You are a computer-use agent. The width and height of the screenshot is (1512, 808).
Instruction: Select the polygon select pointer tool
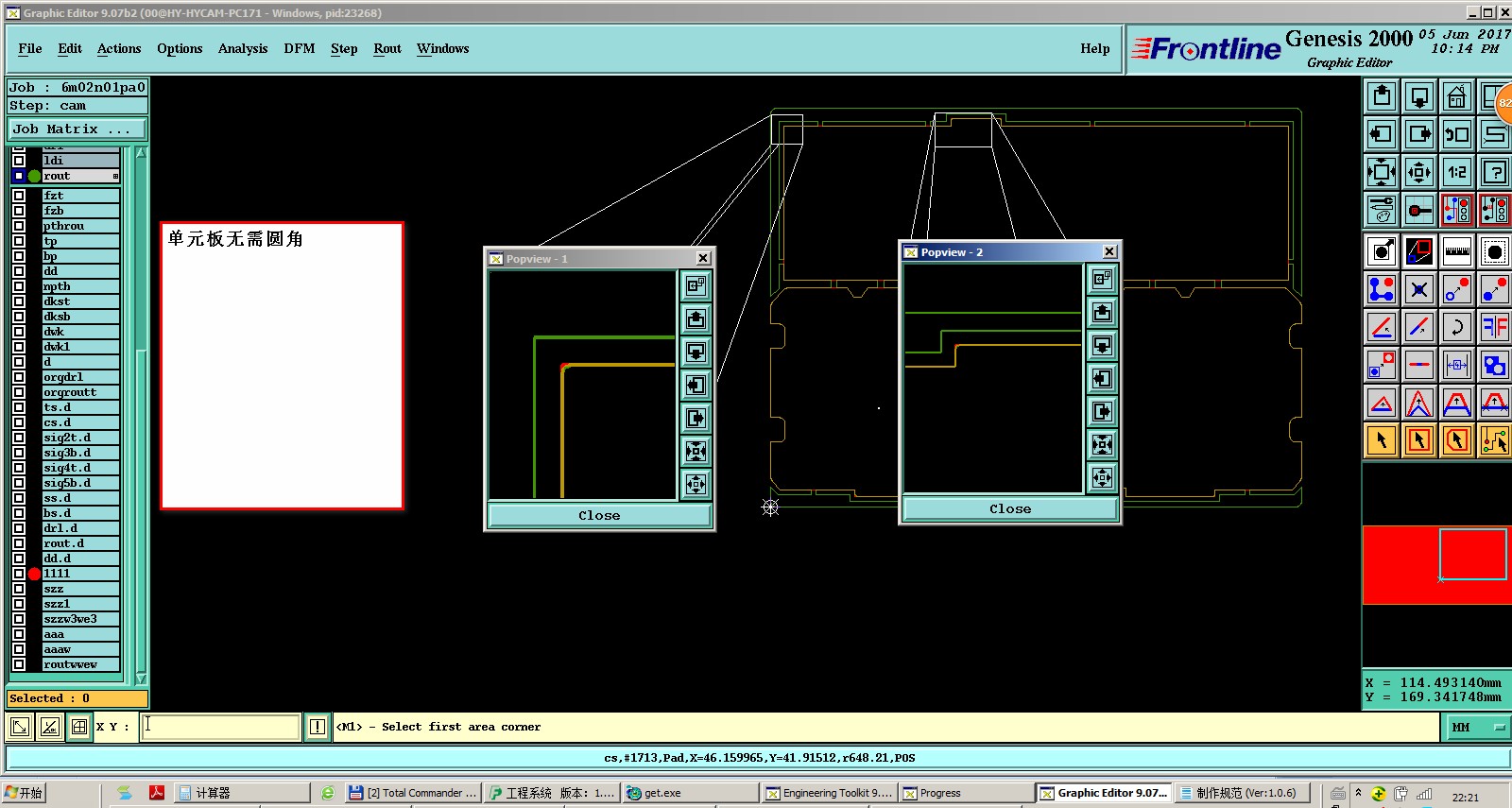[1457, 440]
